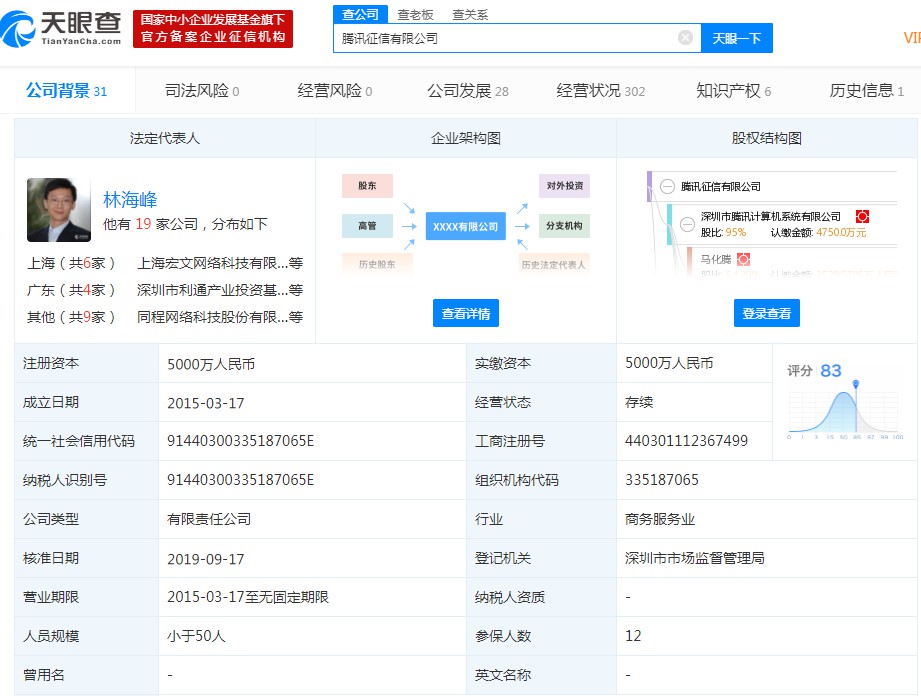Viewport: 921px width, 696px height.
Task: Click the 其他（共9家） region count
Action: (x=71, y=317)
